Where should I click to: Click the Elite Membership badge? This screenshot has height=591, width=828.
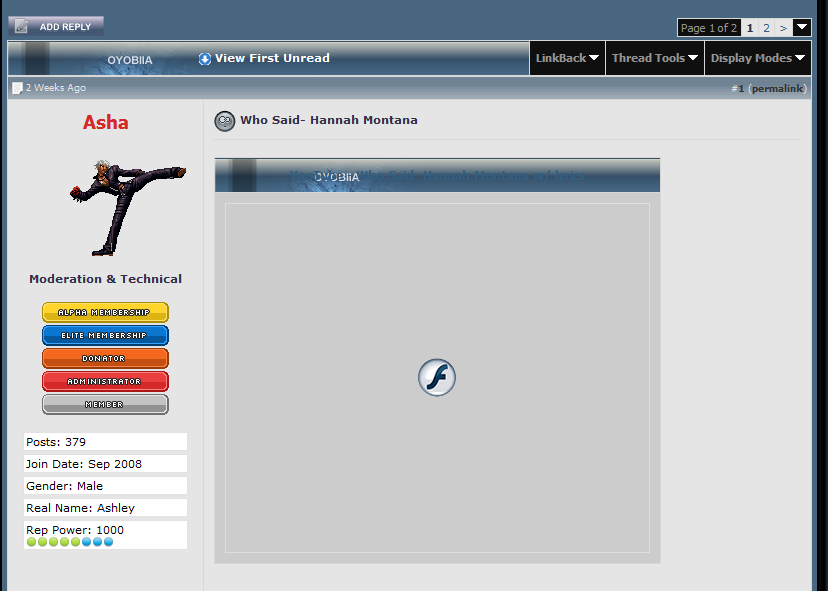pos(105,335)
